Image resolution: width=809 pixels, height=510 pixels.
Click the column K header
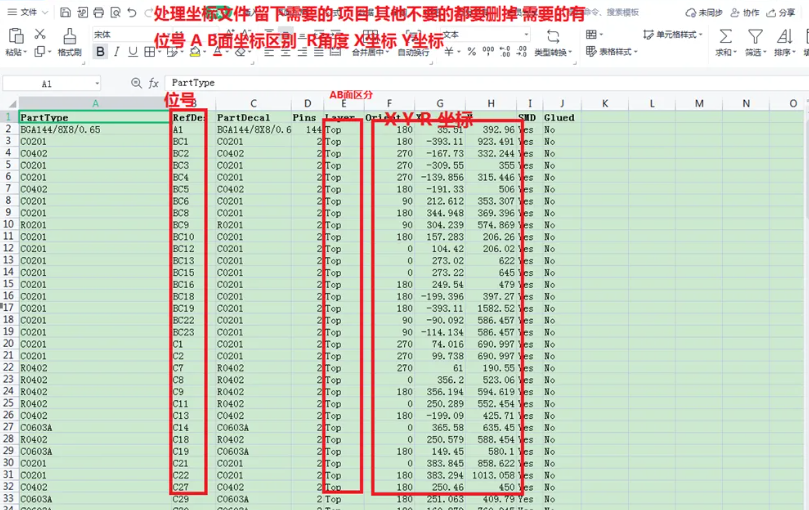coord(605,103)
